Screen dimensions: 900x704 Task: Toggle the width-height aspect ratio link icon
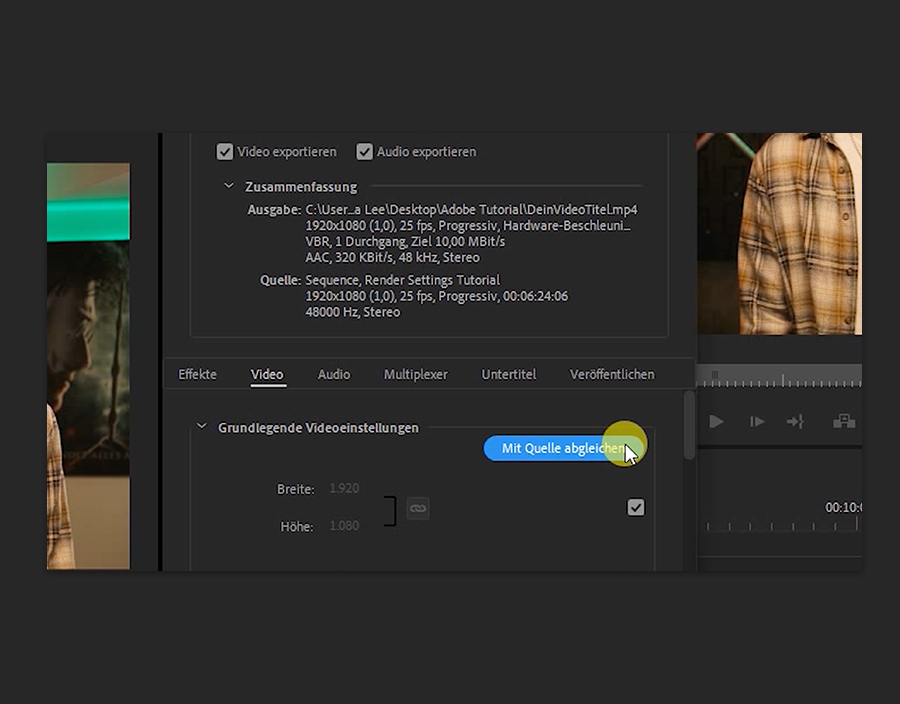click(x=418, y=508)
